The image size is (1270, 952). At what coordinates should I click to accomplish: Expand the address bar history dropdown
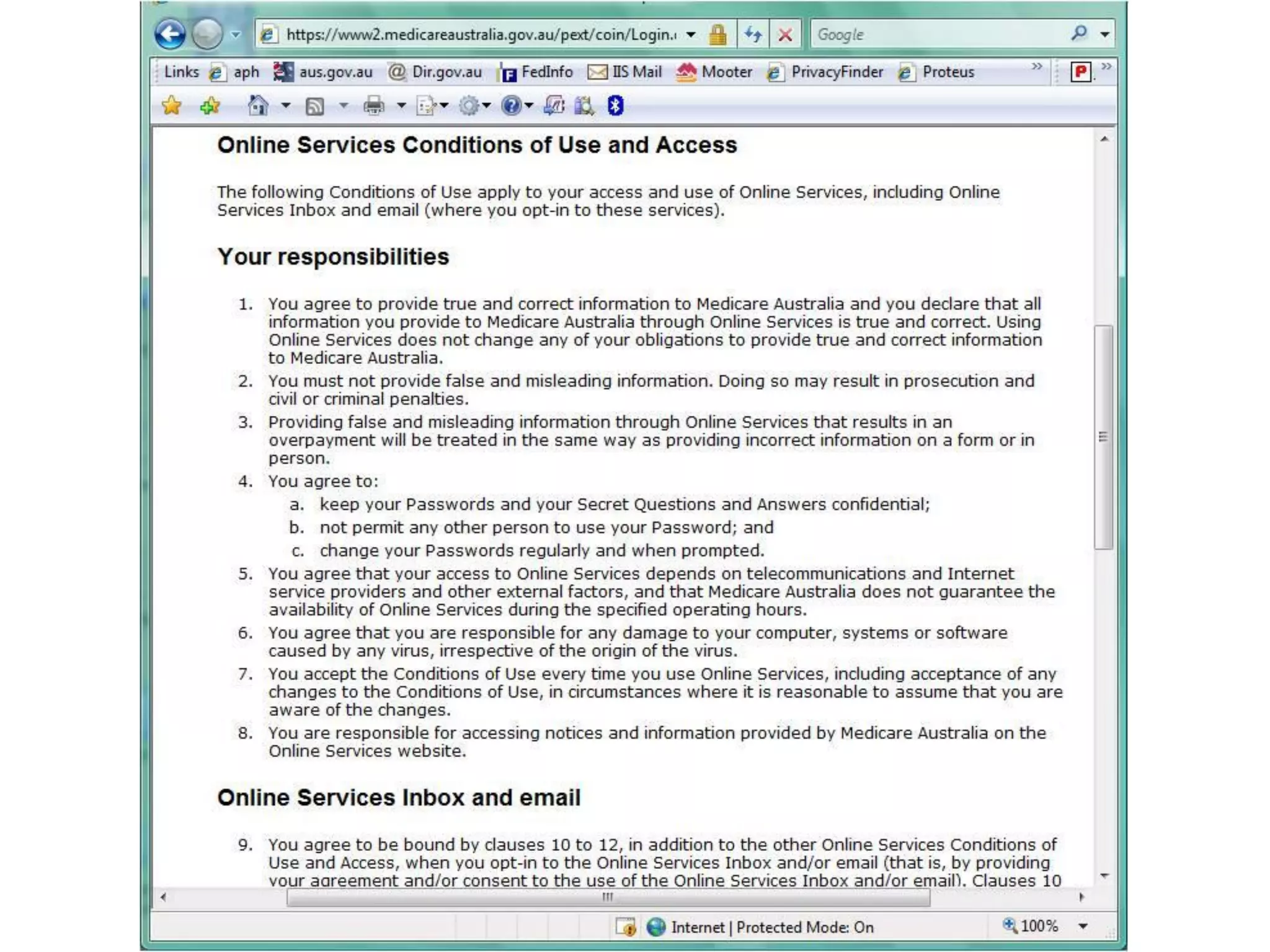[x=691, y=35]
